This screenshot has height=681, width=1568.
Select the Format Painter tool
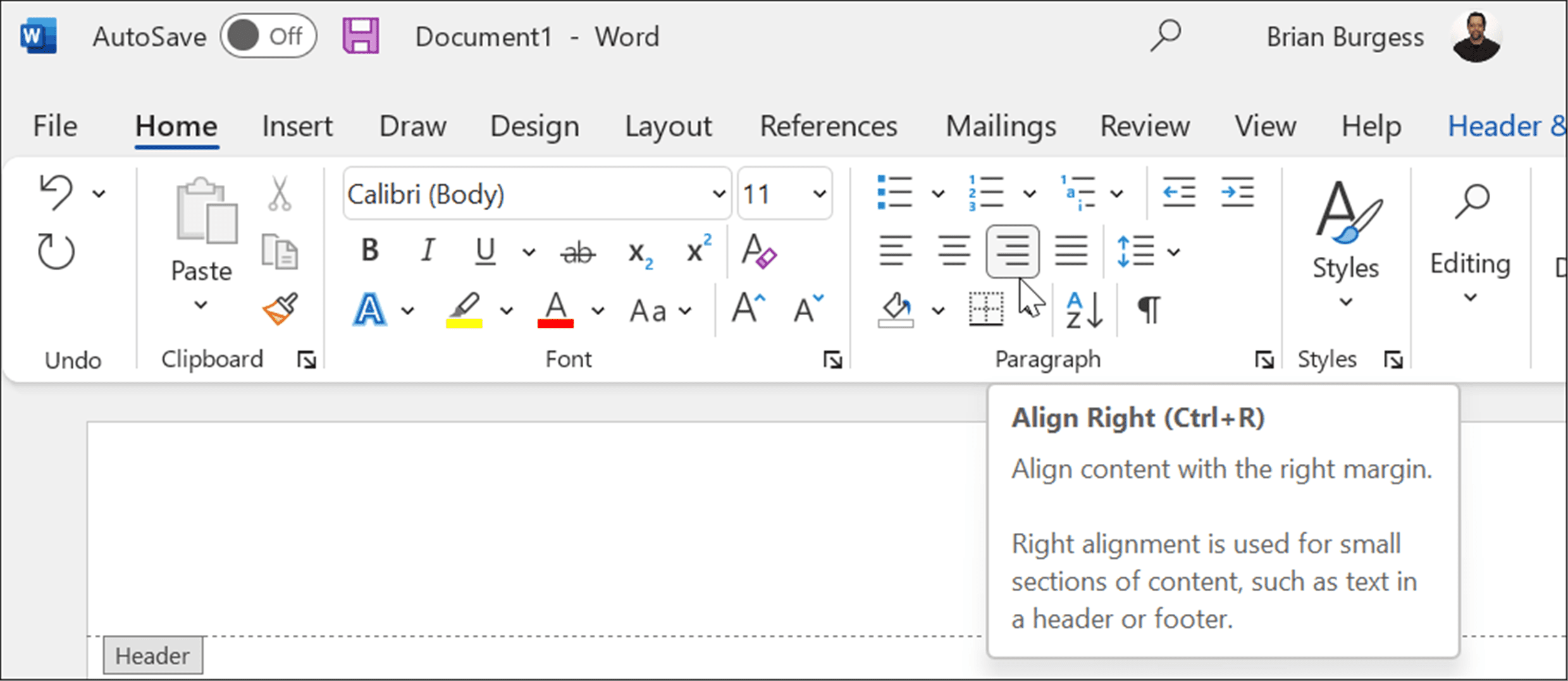pyautogui.click(x=280, y=309)
